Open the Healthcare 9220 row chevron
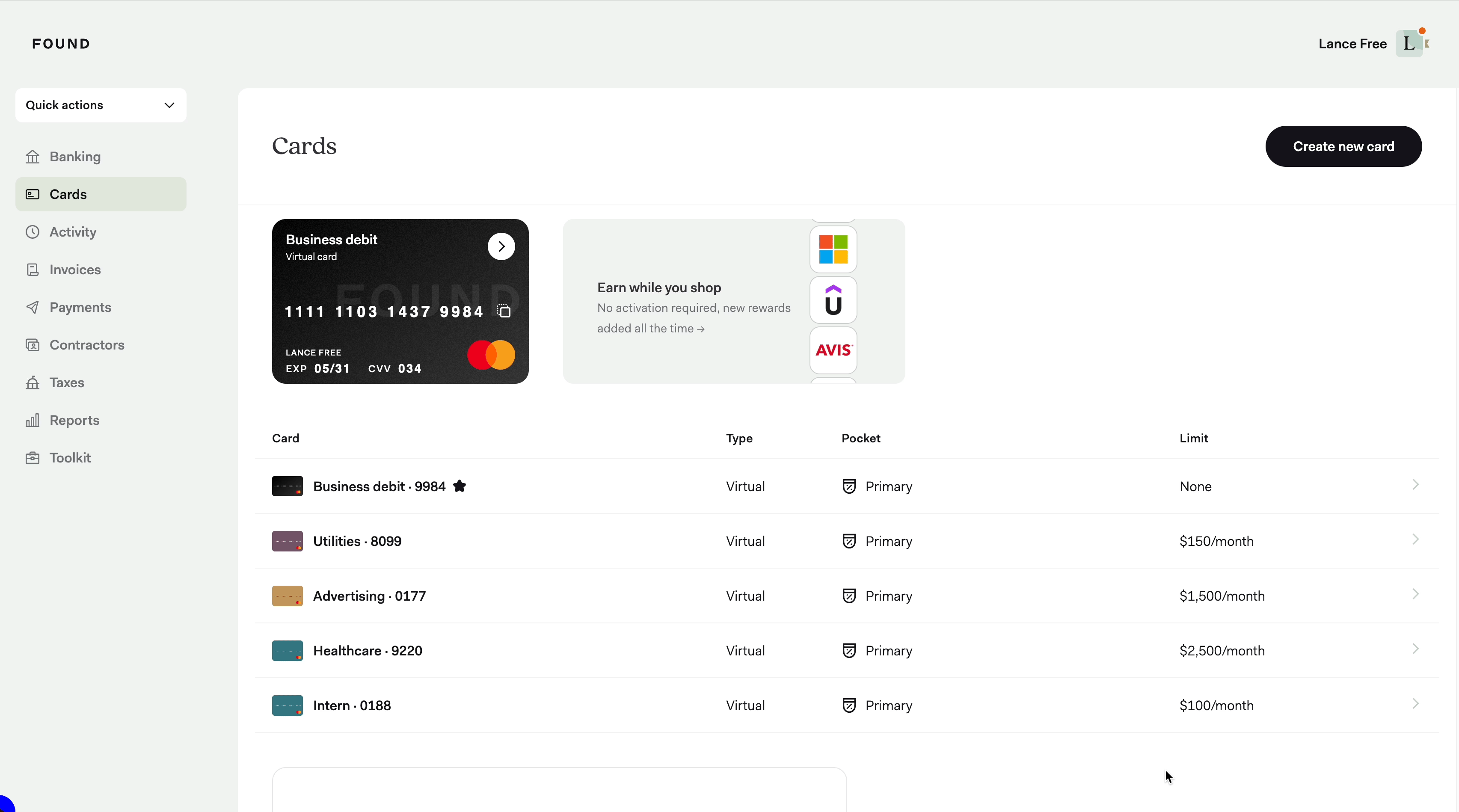The width and height of the screenshot is (1459, 812). point(1415,649)
